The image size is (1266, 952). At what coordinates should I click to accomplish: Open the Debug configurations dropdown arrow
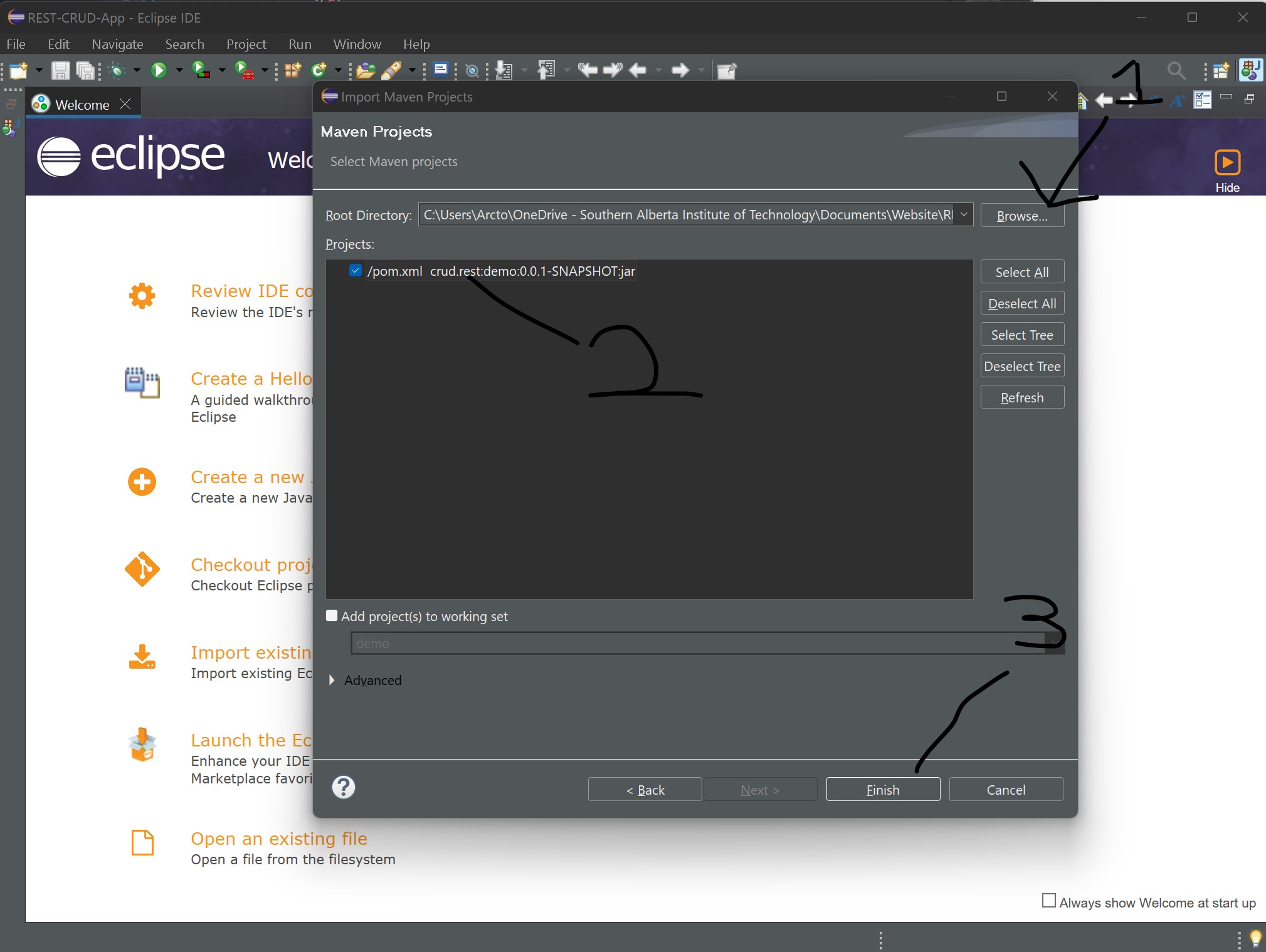[137, 70]
